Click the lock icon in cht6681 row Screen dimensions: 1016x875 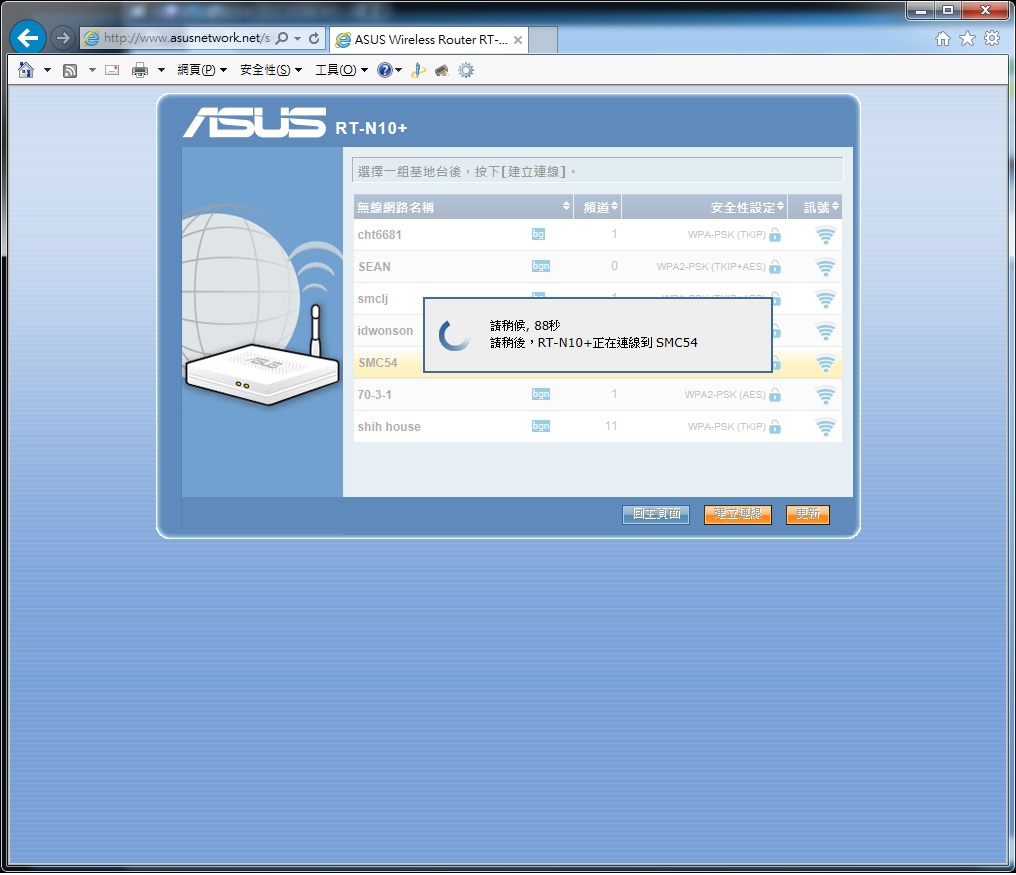click(x=775, y=235)
